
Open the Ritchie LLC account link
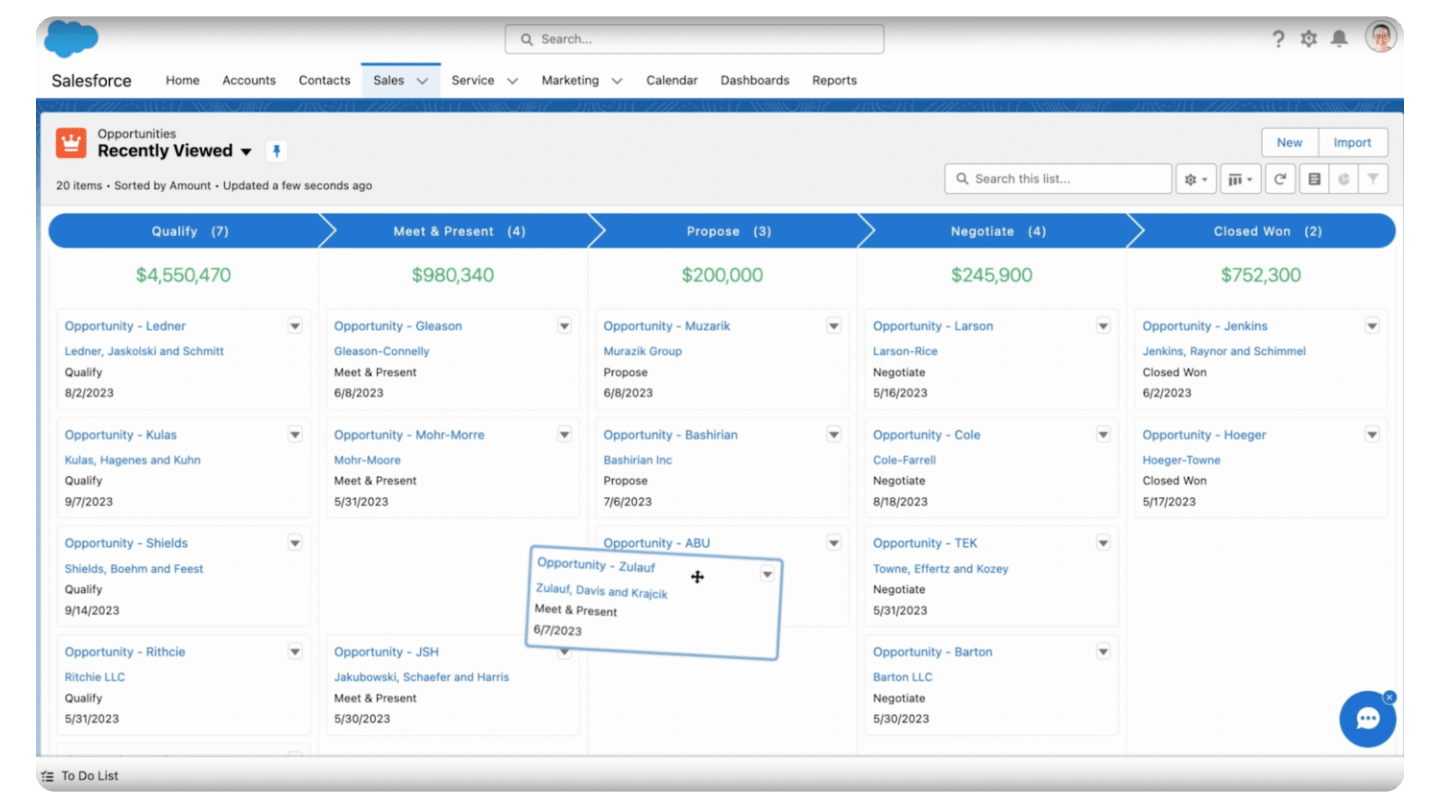click(95, 677)
